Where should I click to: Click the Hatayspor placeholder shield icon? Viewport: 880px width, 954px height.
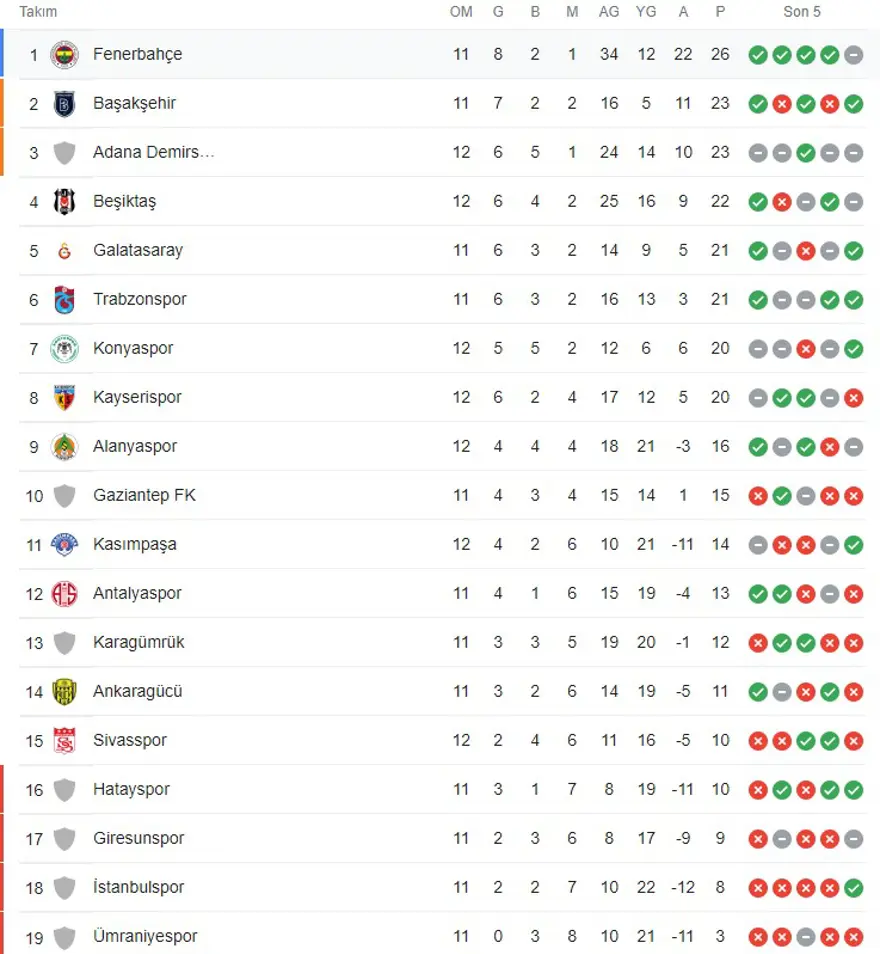(64, 789)
